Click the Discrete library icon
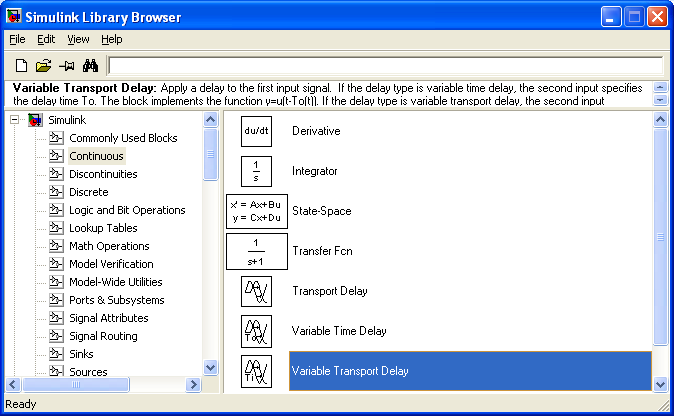This screenshot has width=674, height=416. pos(56,192)
